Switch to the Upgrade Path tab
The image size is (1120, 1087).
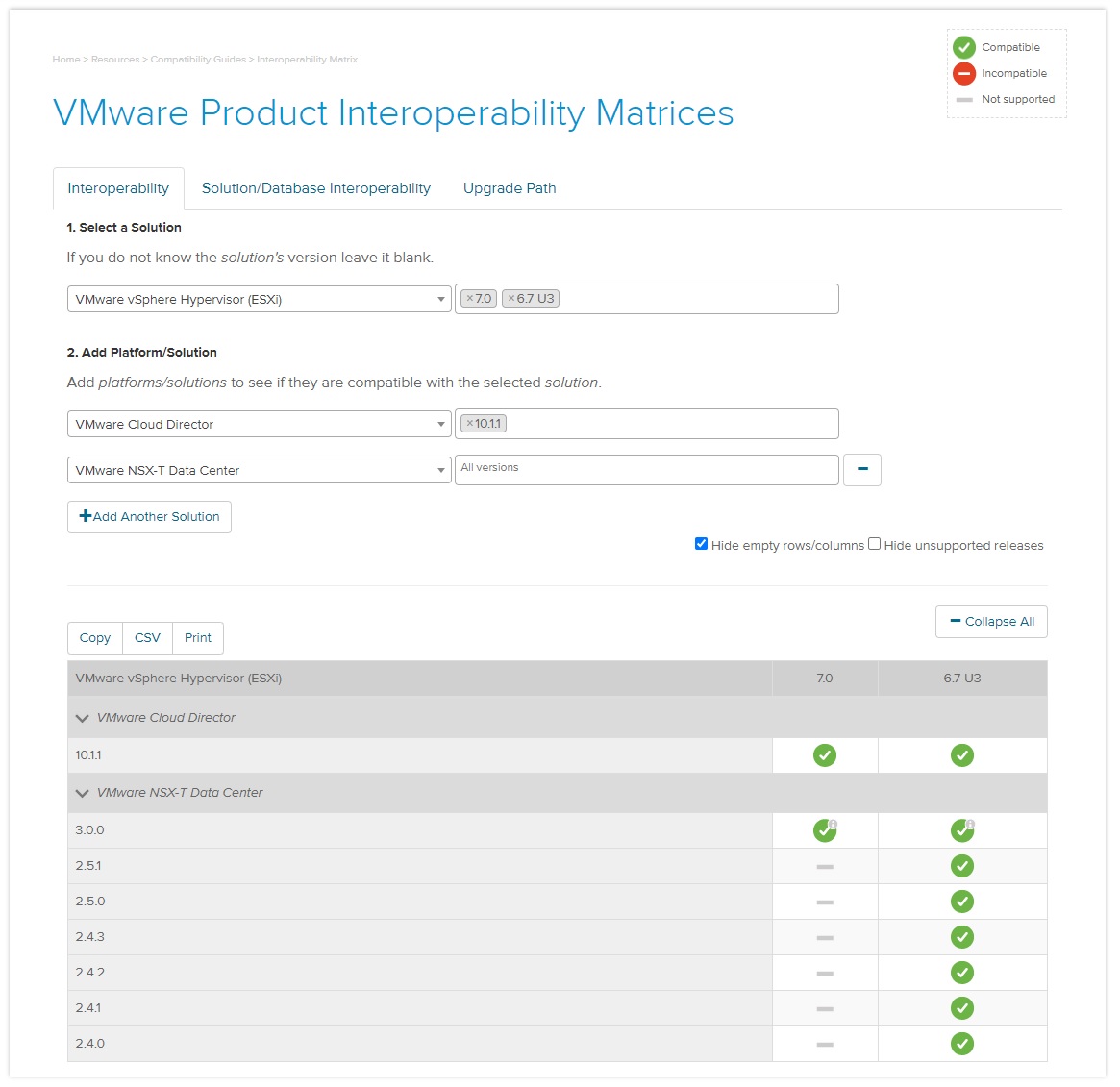[x=510, y=188]
